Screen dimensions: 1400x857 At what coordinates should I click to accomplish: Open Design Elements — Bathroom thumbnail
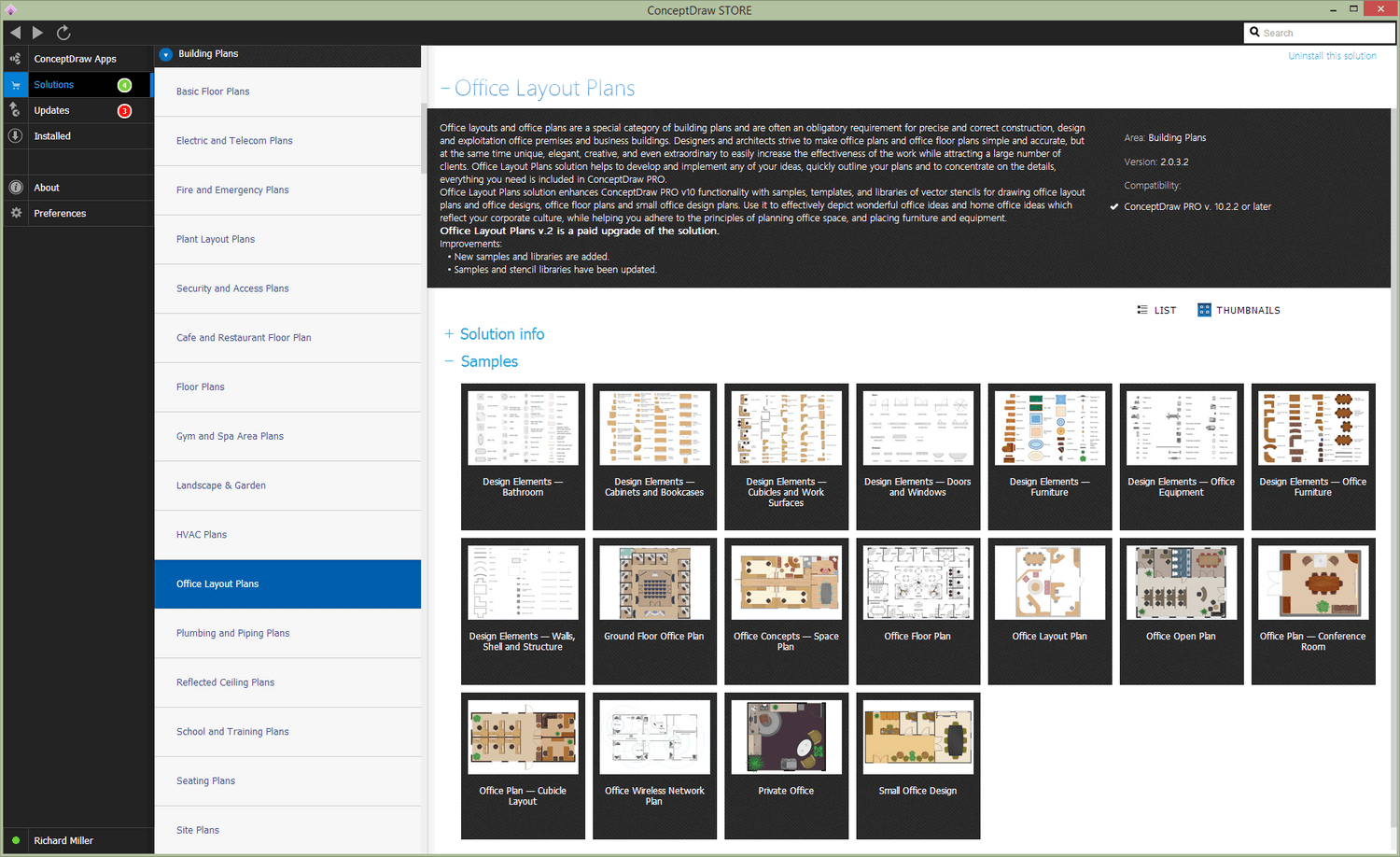coord(523,457)
